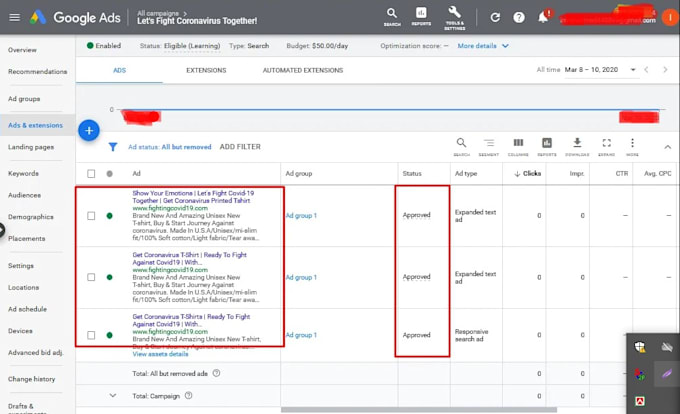Go to previous date range
The image size is (680, 414).
[646, 70]
